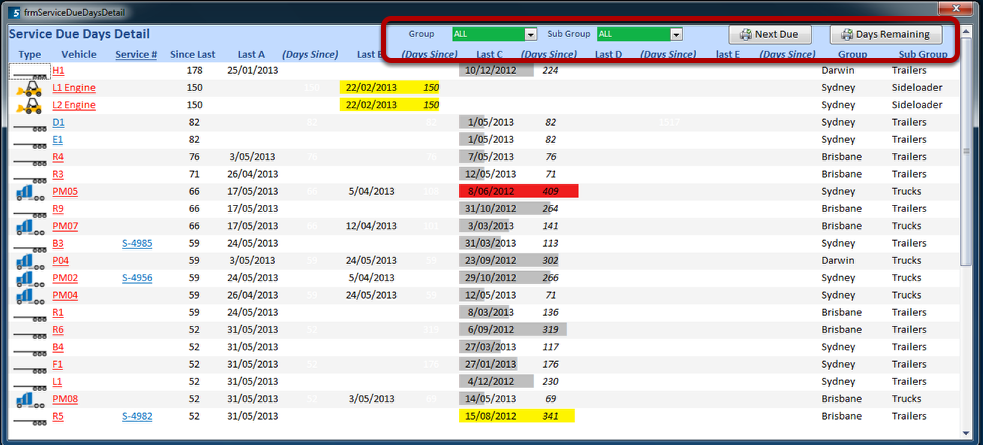Open vehicle L1 Engine link
This screenshot has height=445, width=983.
pos(74,88)
